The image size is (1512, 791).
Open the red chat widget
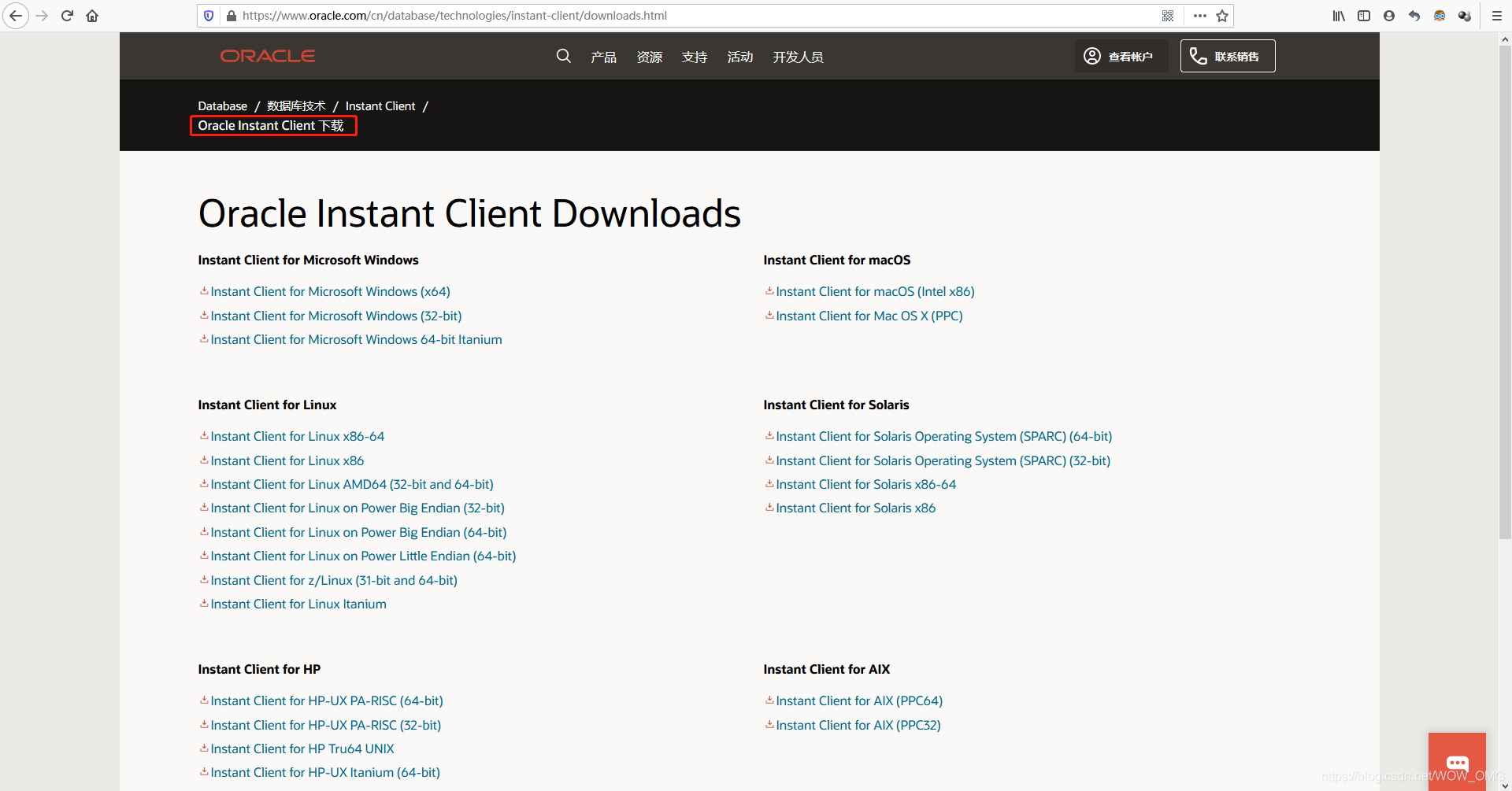coord(1457,762)
